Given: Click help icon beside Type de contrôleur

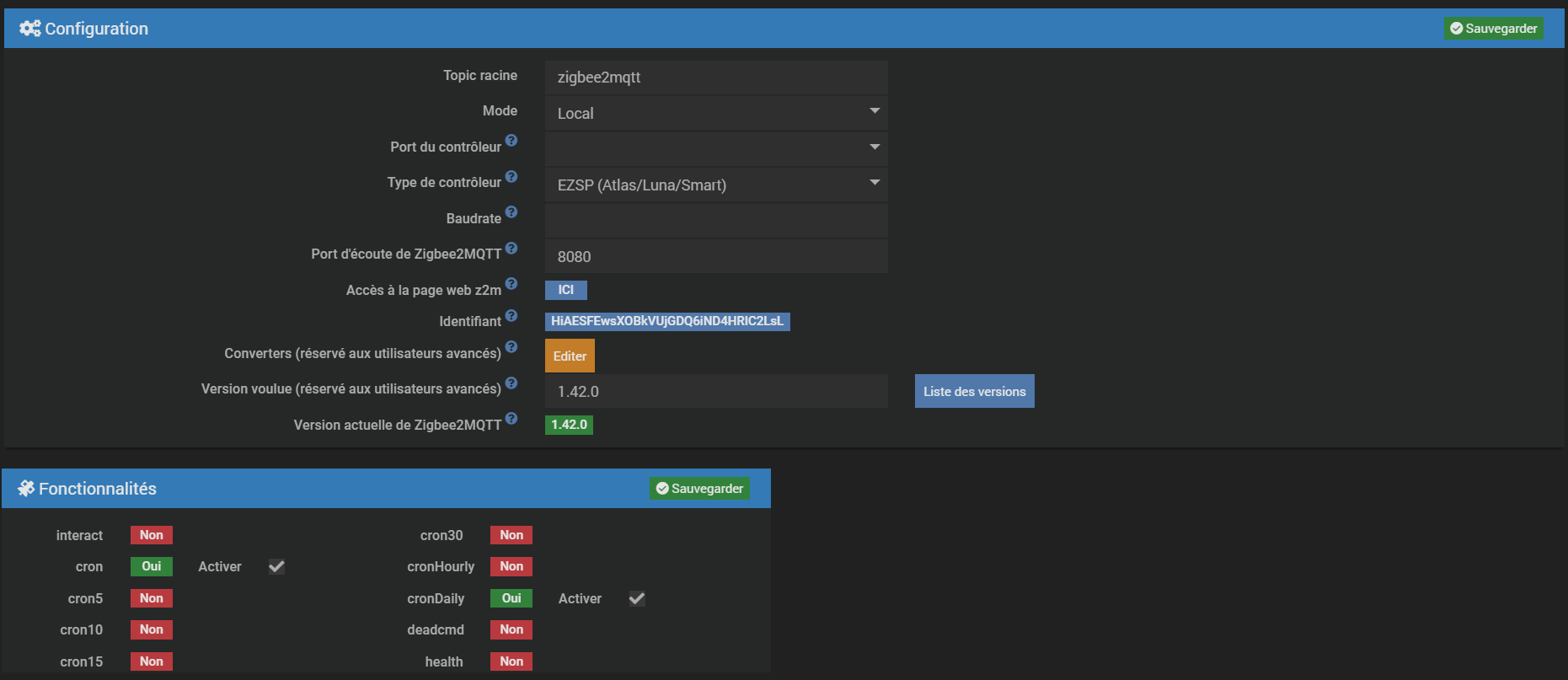Looking at the screenshot, I should [511, 177].
